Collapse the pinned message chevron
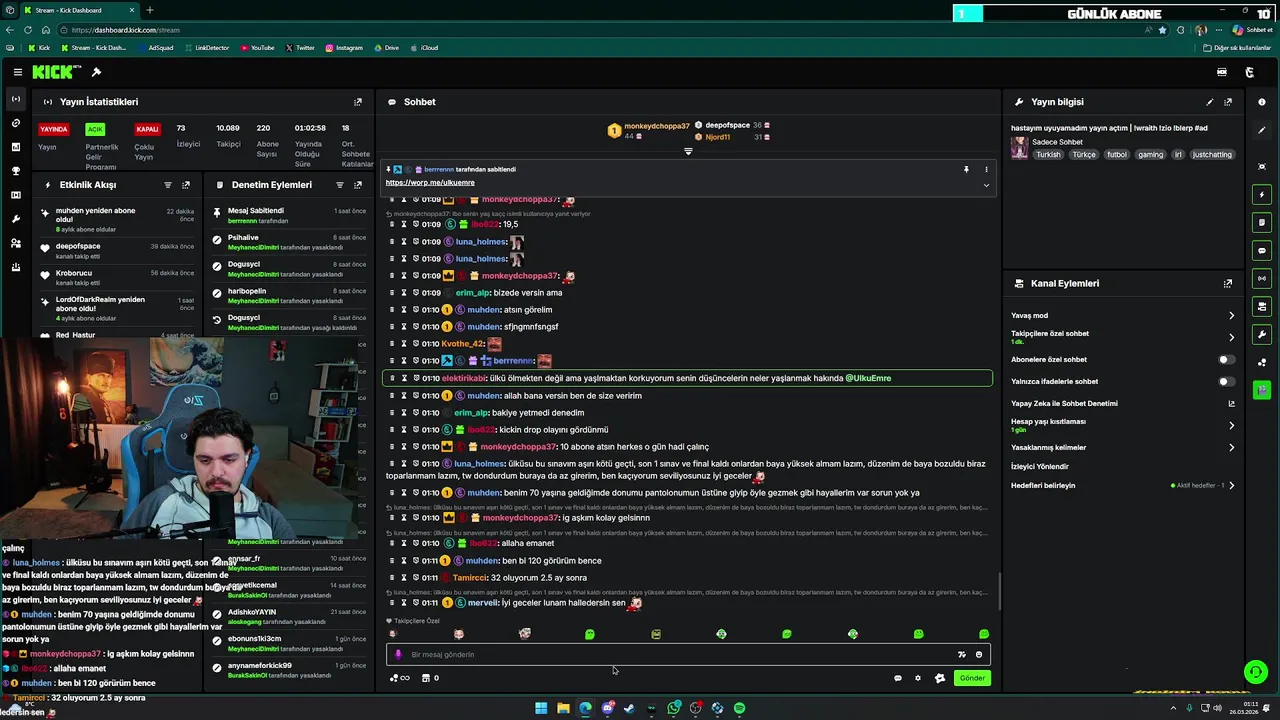The width and height of the screenshot is (1280, 720). [x=986, y=185]
